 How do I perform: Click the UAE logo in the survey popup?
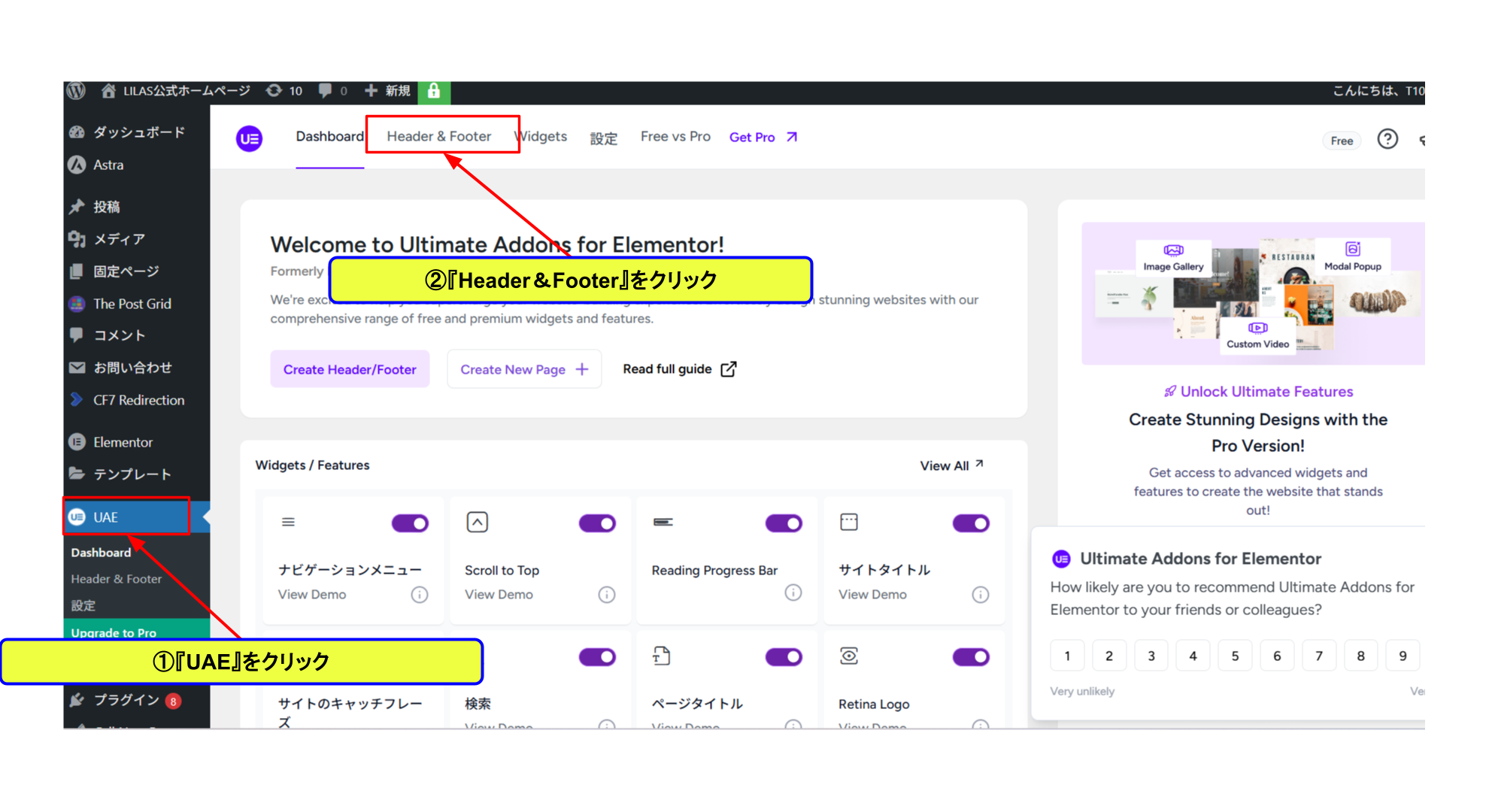[x=1061, y=559]
